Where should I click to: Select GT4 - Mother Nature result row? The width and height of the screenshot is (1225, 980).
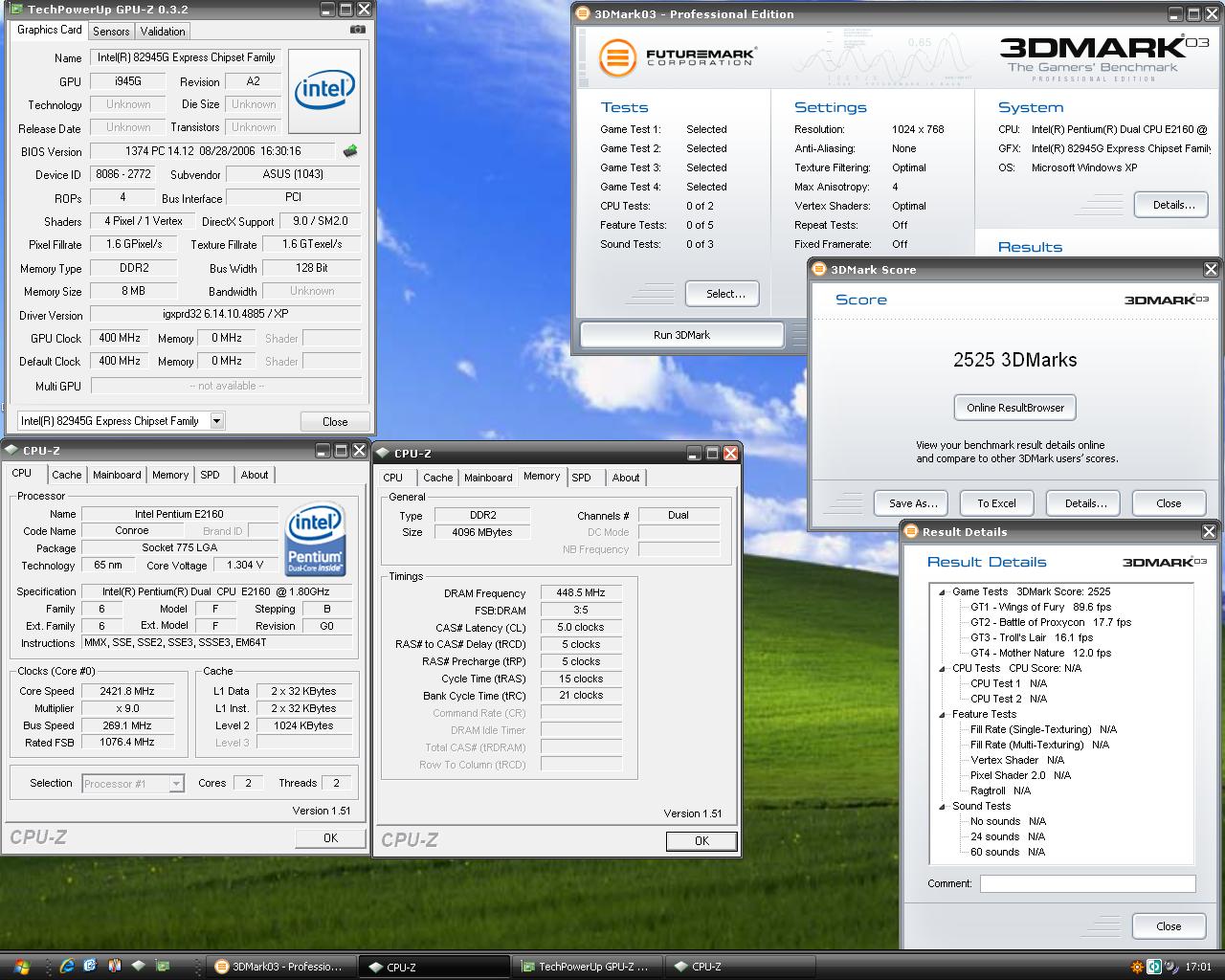point(1040,653)
